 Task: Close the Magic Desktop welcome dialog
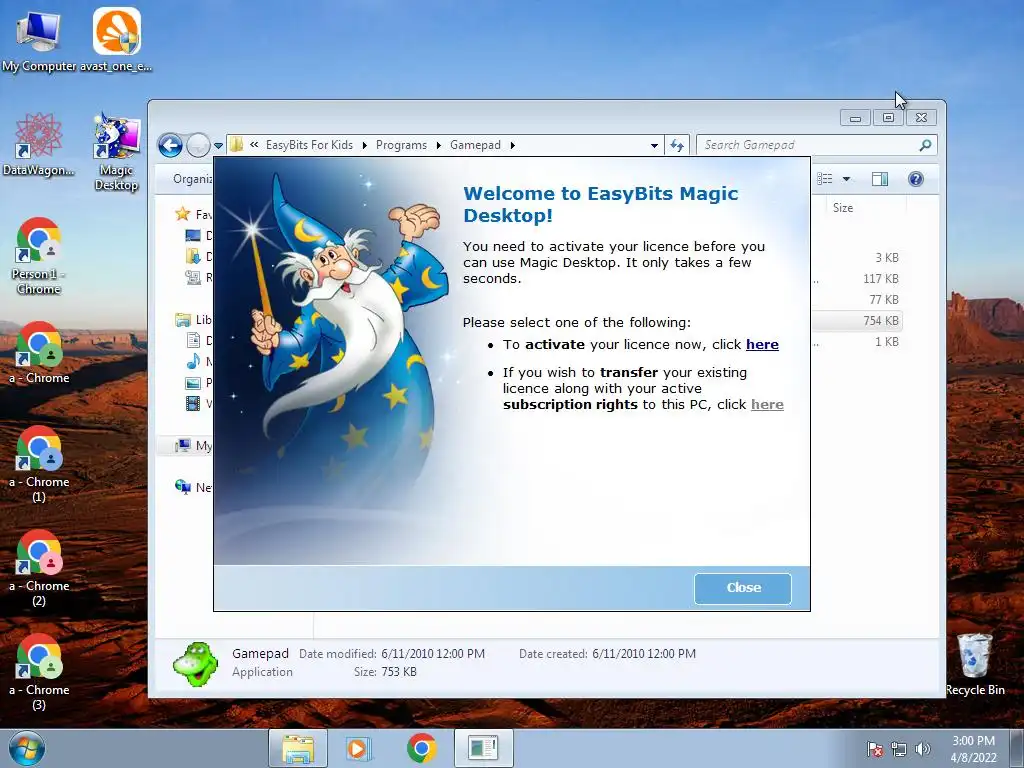click(743, 588)
